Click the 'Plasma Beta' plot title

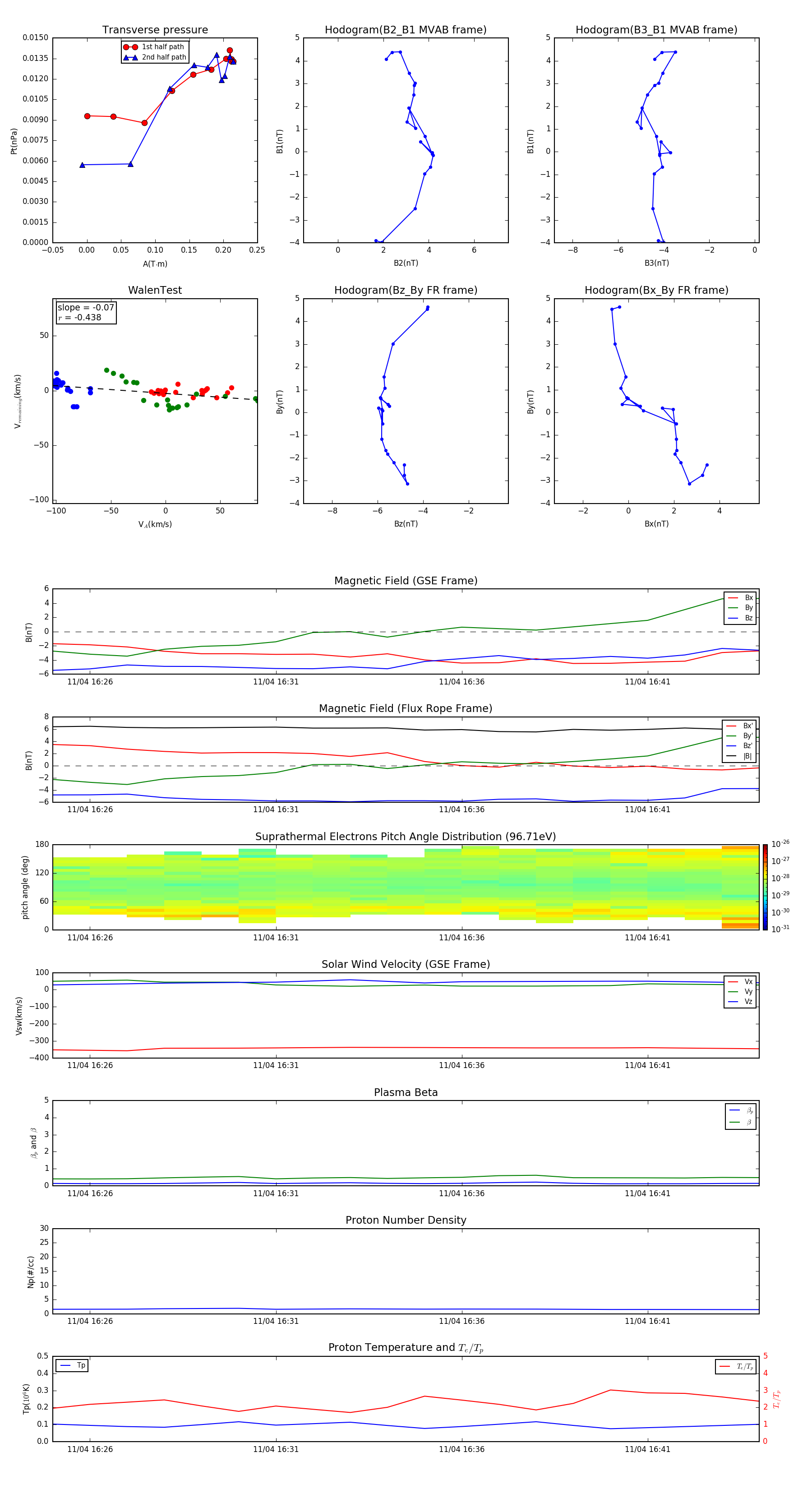click(x=406, y=1092)
